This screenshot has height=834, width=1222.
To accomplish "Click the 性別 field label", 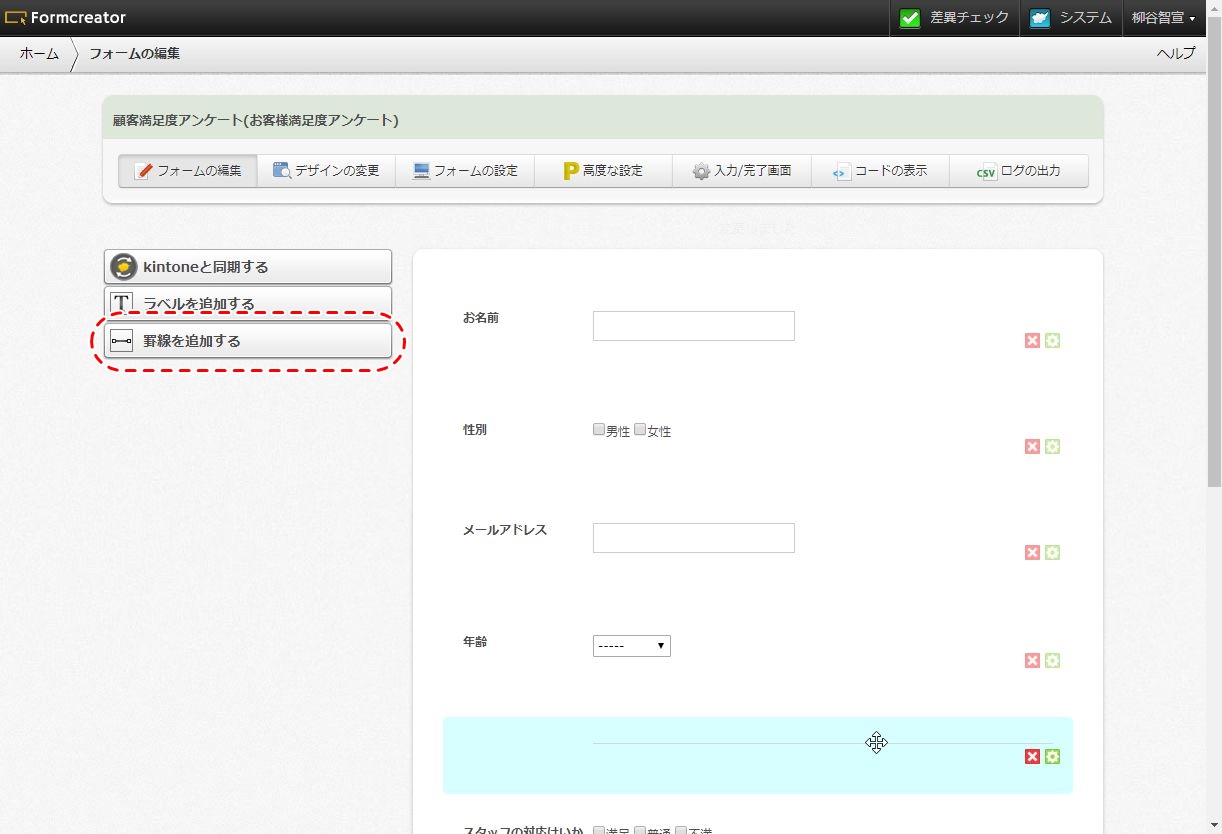I will coord(474,430).
